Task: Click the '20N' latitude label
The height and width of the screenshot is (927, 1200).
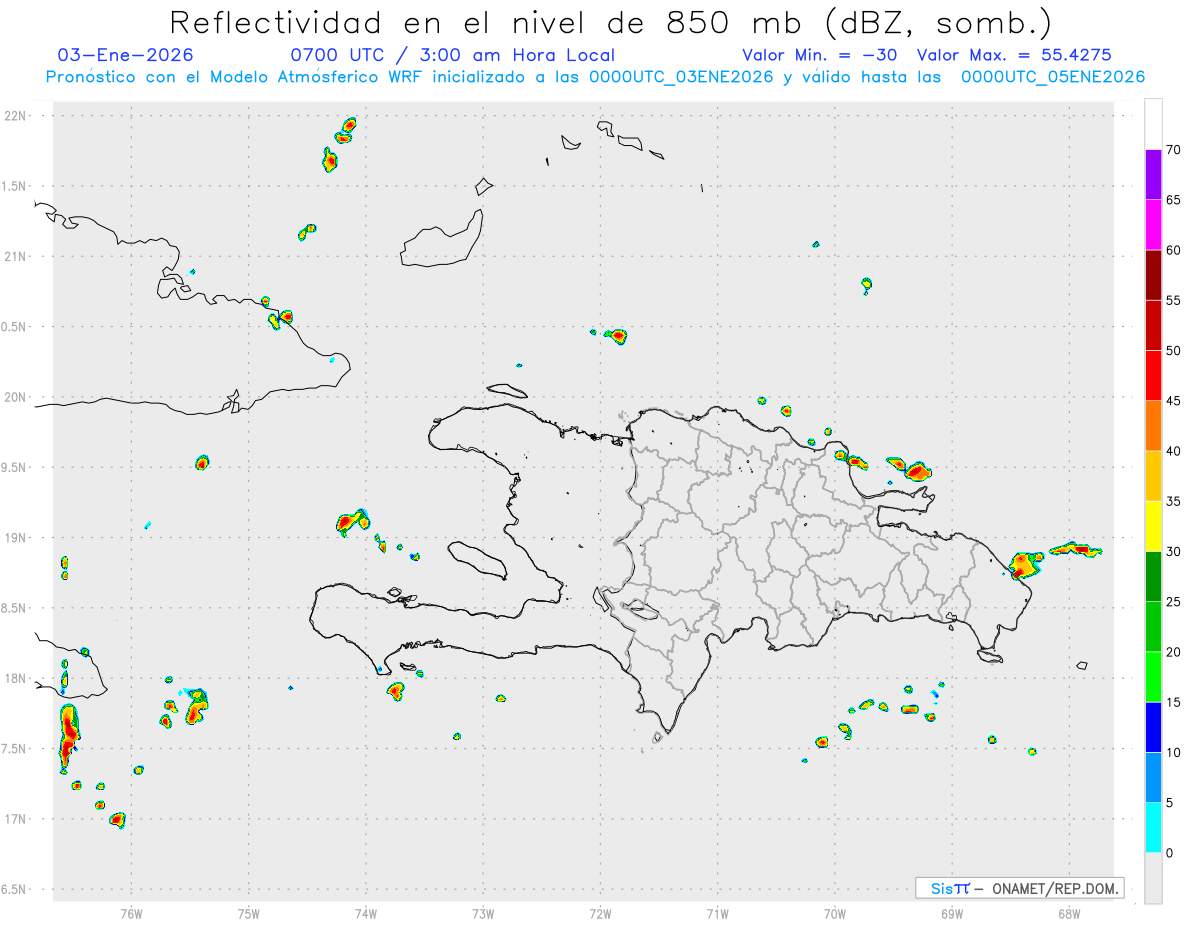Action: click(x=17, y=397)
